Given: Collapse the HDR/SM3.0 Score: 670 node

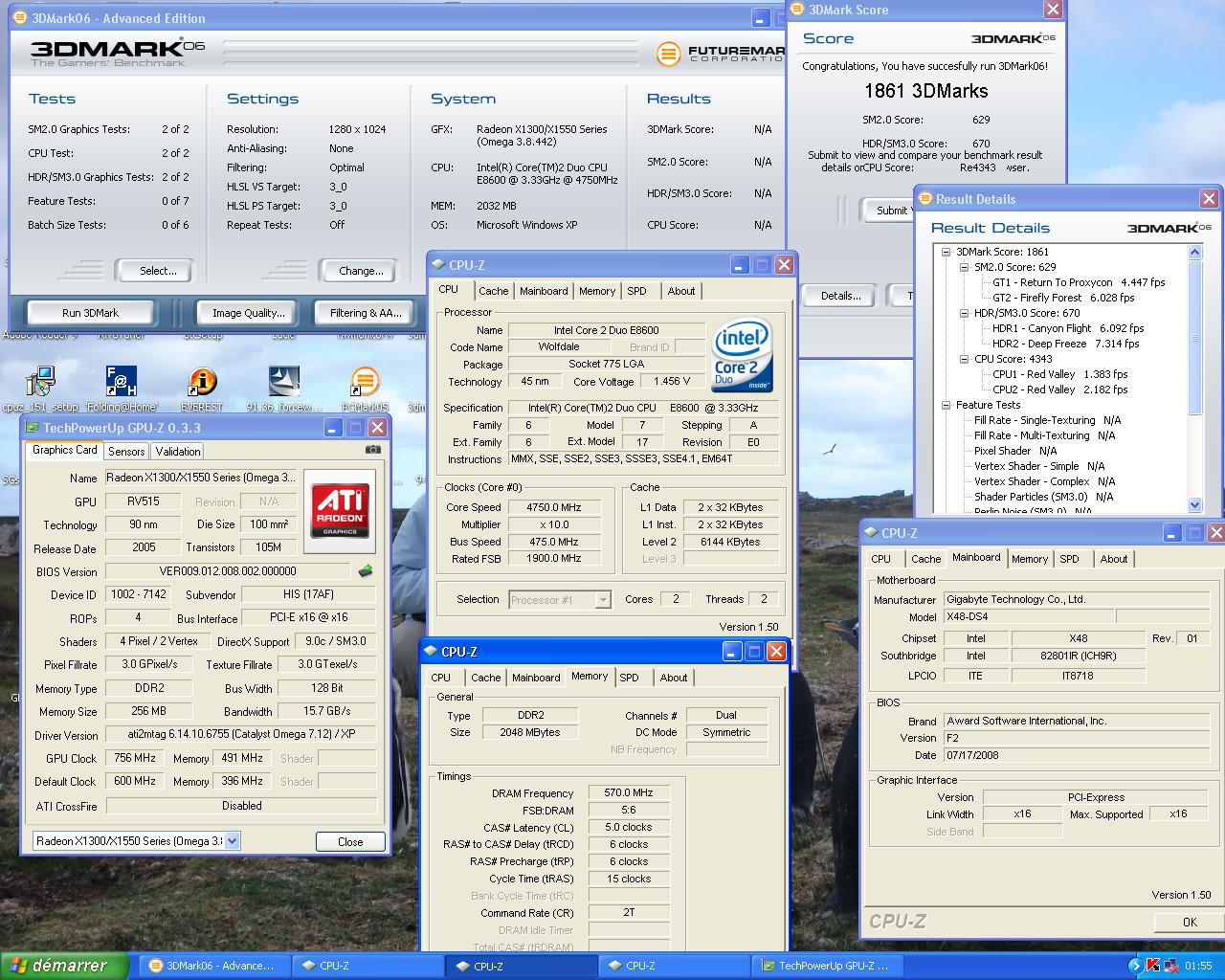Looking at the screenshot, I should pyautogui.click(x=964, y=313).
